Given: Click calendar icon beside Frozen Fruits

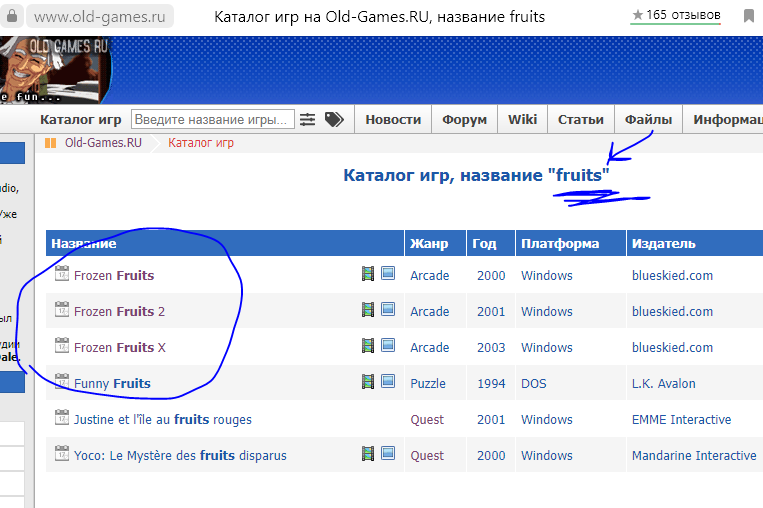Looking at the screenshot, I should coord(62,273).
